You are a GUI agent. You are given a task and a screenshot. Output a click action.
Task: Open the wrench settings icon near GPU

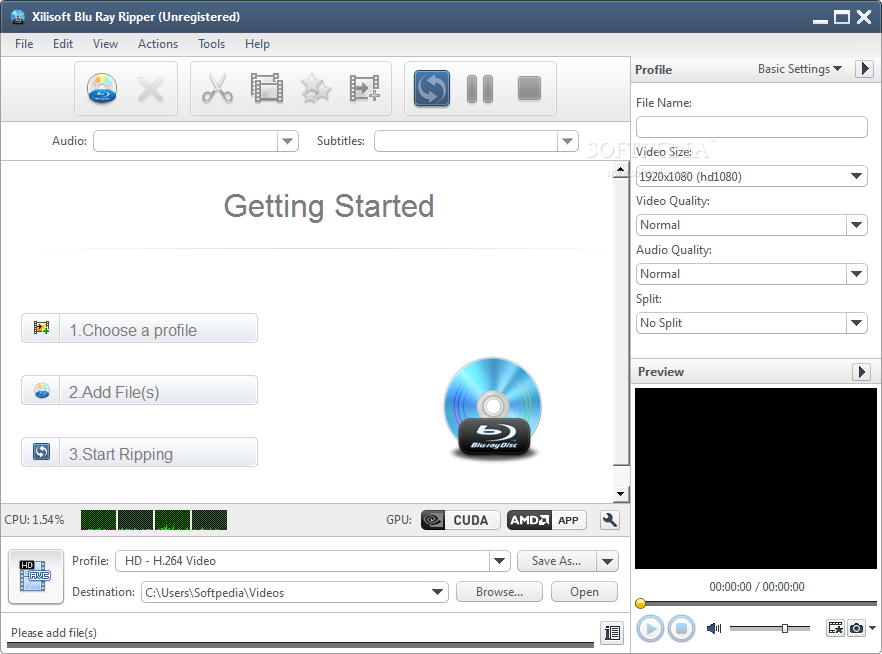coord(609,520)
